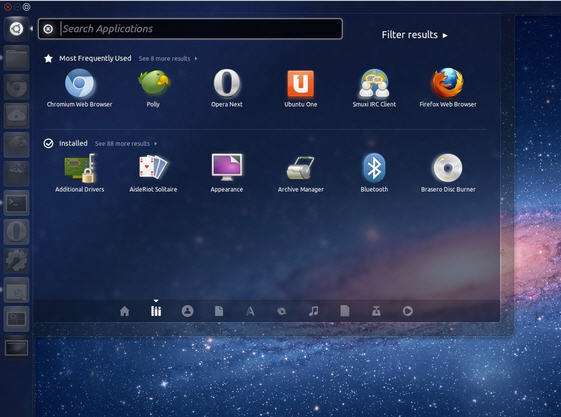Launch Firefox Web Browser

448,88
